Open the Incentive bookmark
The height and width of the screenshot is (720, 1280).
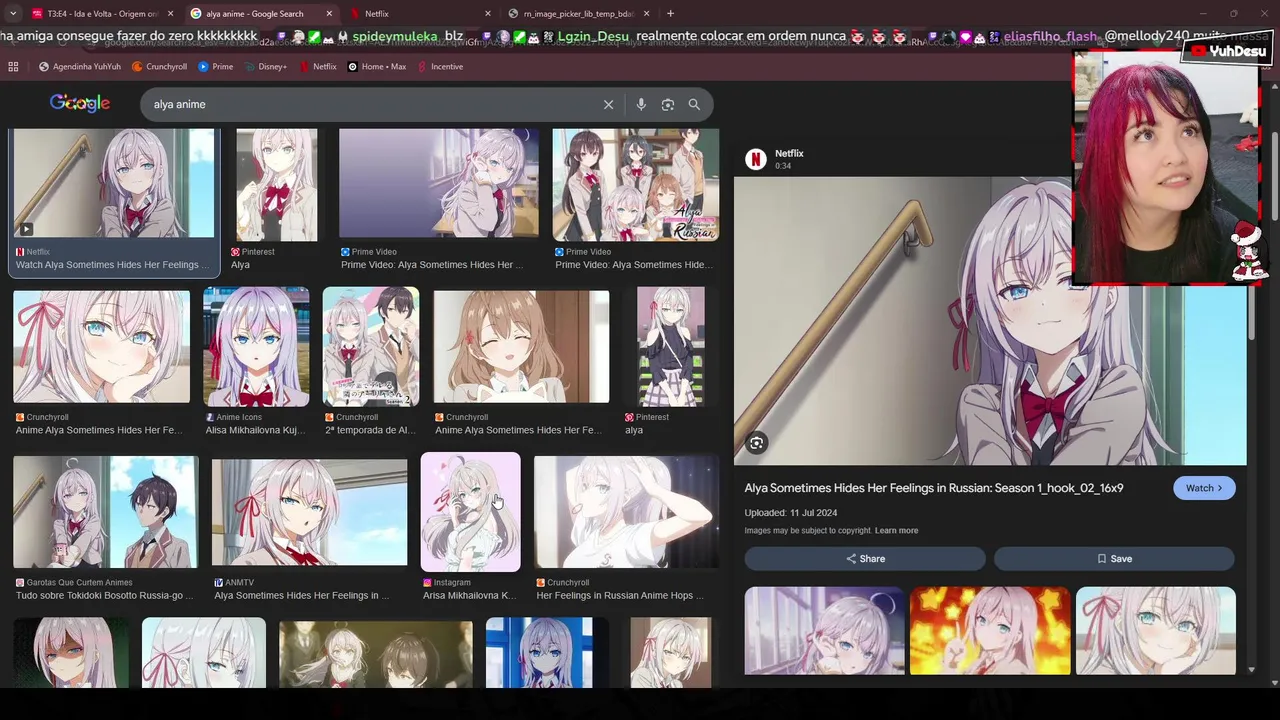pos(440,67)
